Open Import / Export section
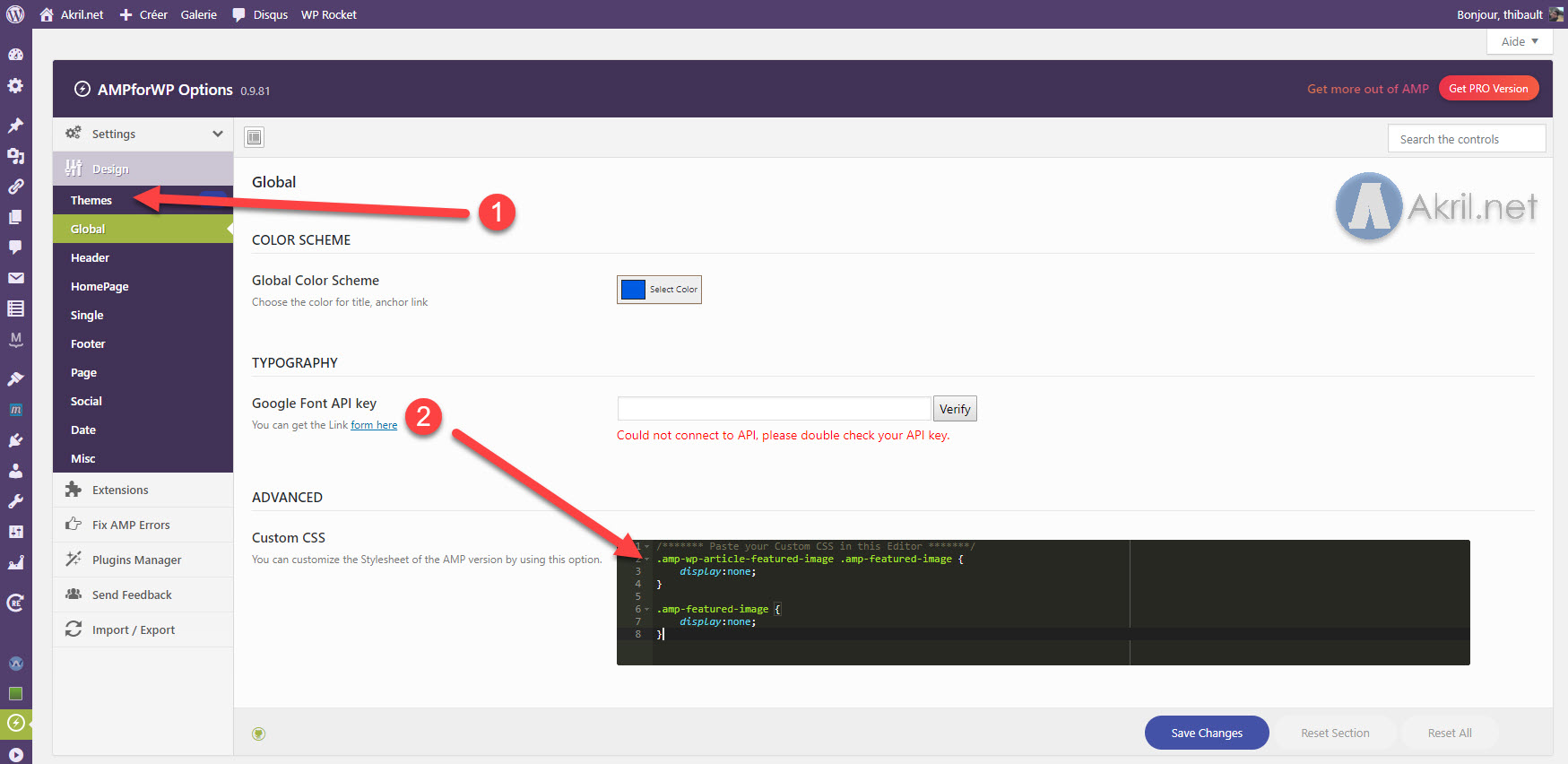This screenshot has width=1568, height=764. (143, 629)
